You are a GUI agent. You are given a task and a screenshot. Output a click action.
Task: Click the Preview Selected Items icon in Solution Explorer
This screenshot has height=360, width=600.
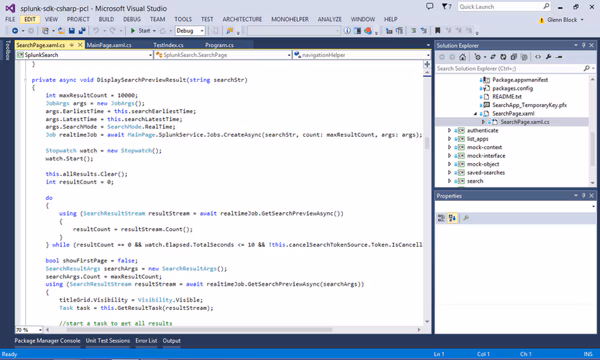559,57
